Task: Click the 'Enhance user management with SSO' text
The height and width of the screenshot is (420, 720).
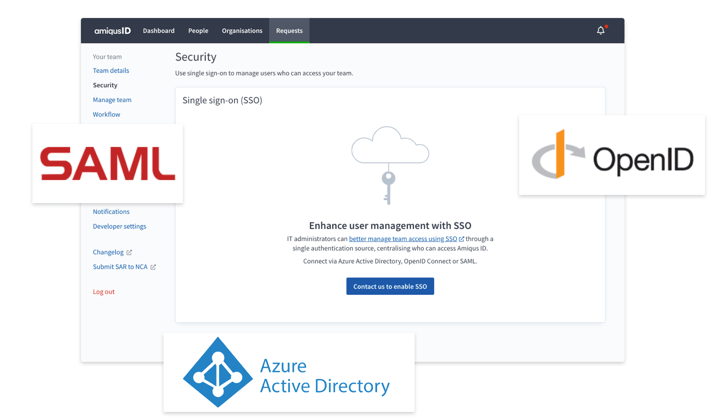Action: pos(390,226)
